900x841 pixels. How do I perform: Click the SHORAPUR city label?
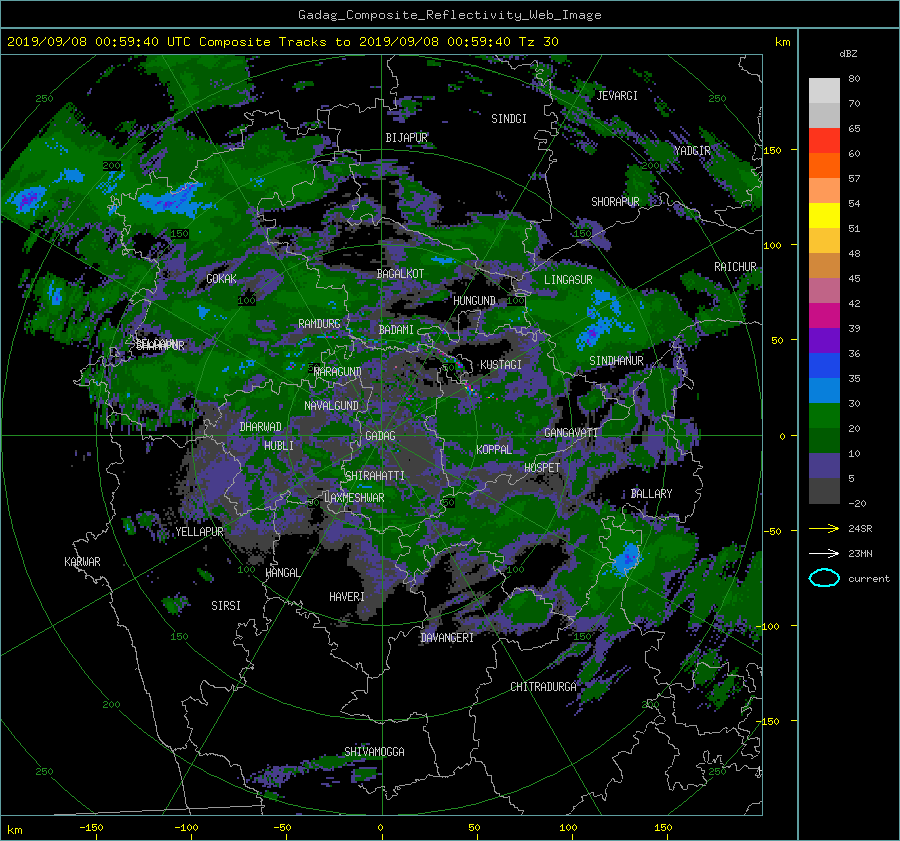point(615,202)
